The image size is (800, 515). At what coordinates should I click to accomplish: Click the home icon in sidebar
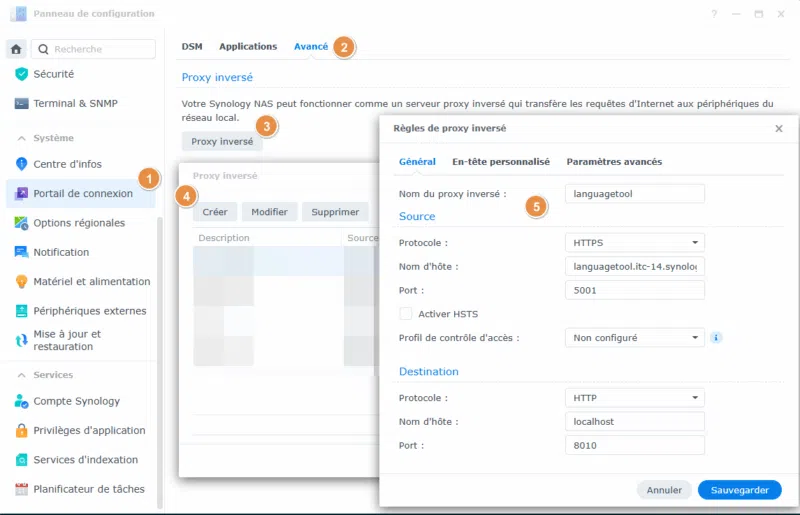click(x=16, y=49)
